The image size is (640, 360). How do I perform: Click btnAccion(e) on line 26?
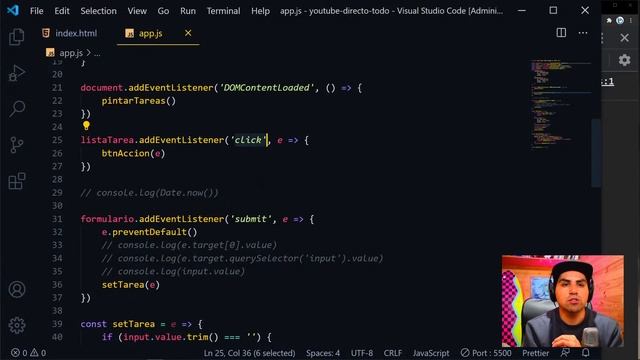(133, 153)
